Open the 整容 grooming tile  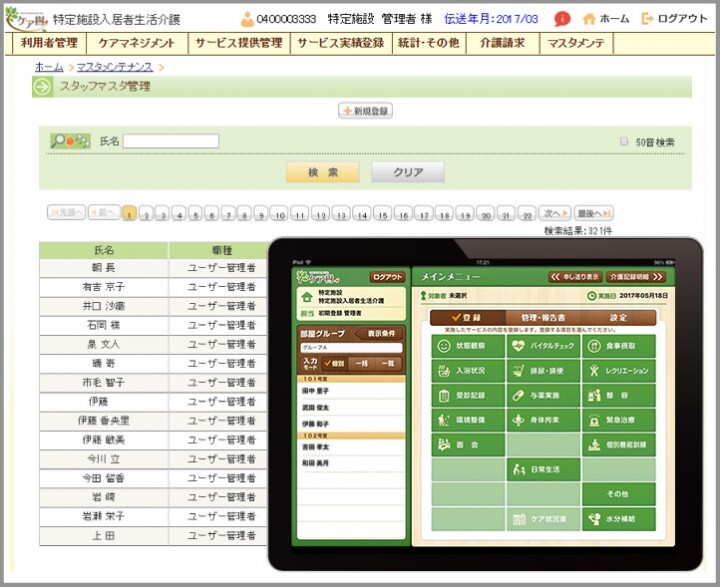tap(619, 395)
